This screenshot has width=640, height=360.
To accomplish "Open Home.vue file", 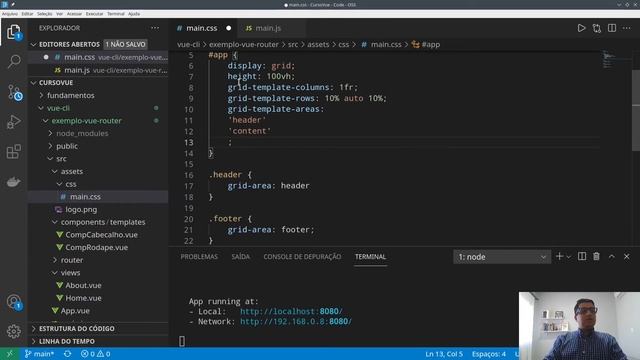I will (x=83, y=298).
